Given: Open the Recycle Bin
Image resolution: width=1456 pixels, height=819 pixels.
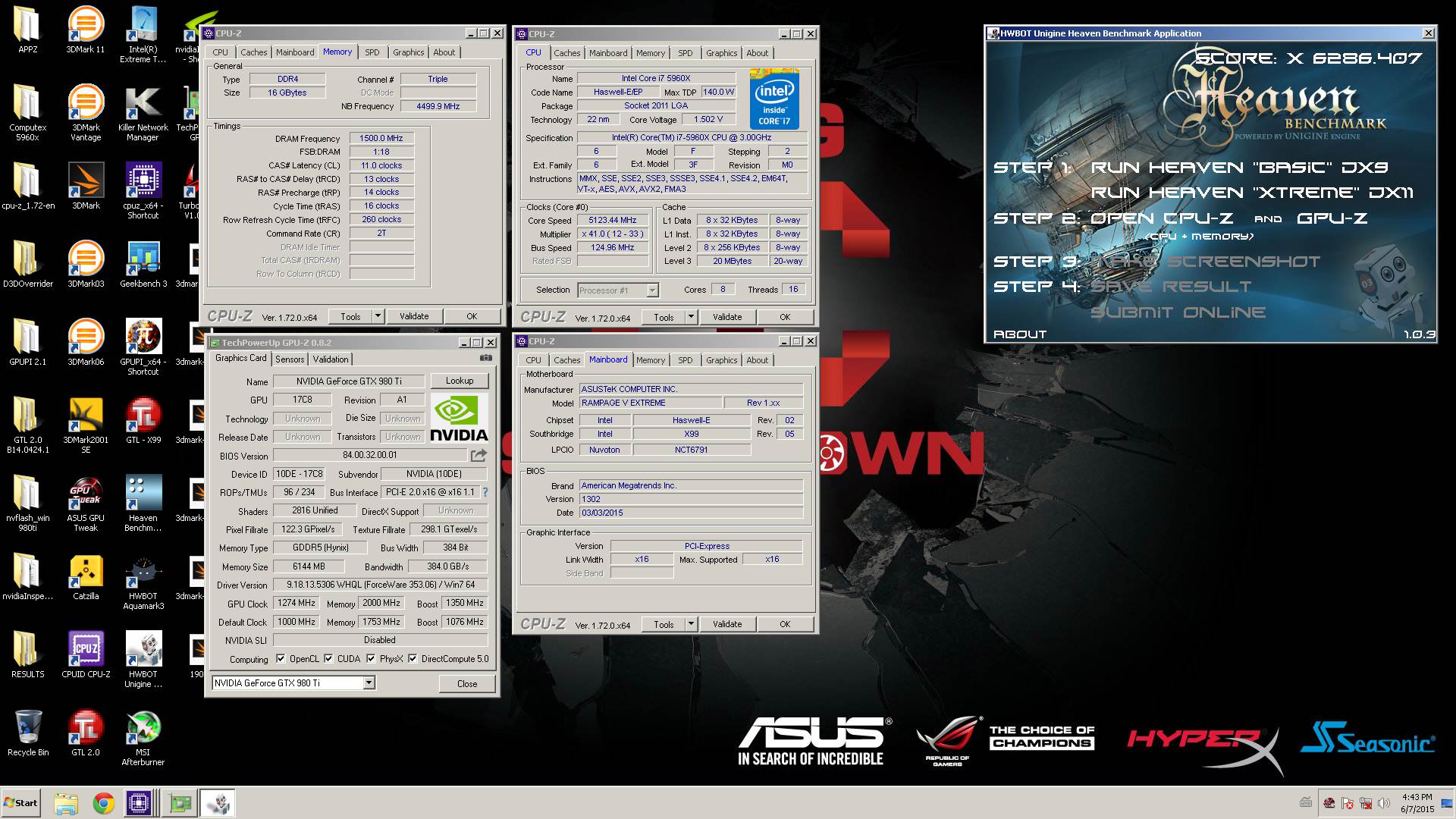Looking at the screenshot, I should (x=27, y=732).
